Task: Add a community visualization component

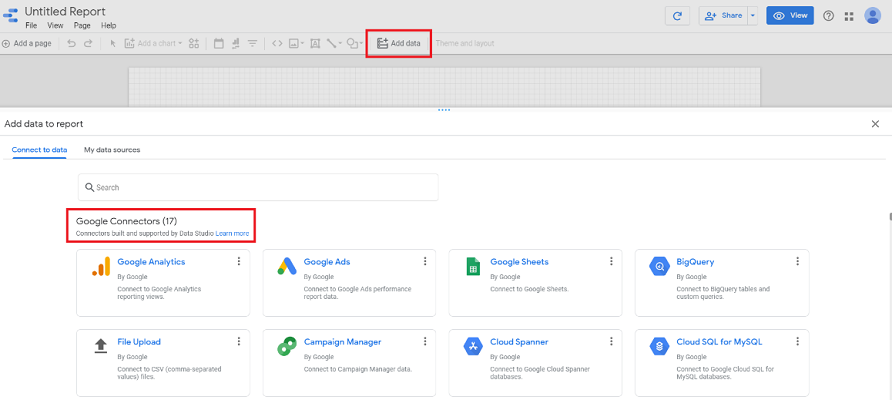Action: (x=194, y=43)
